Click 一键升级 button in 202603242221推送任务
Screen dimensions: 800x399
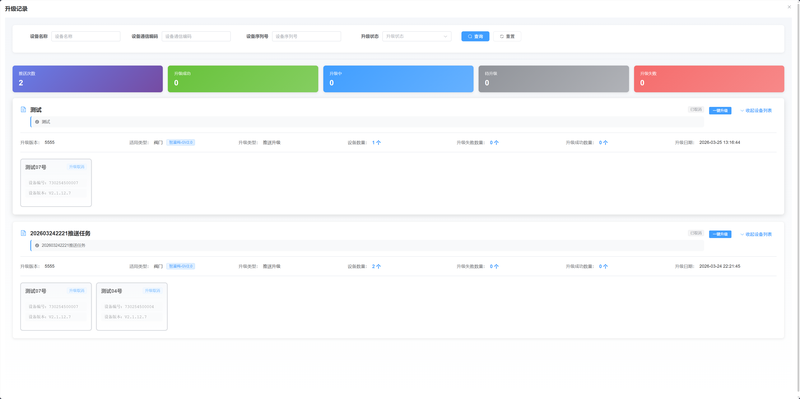[x=720, y=234]
